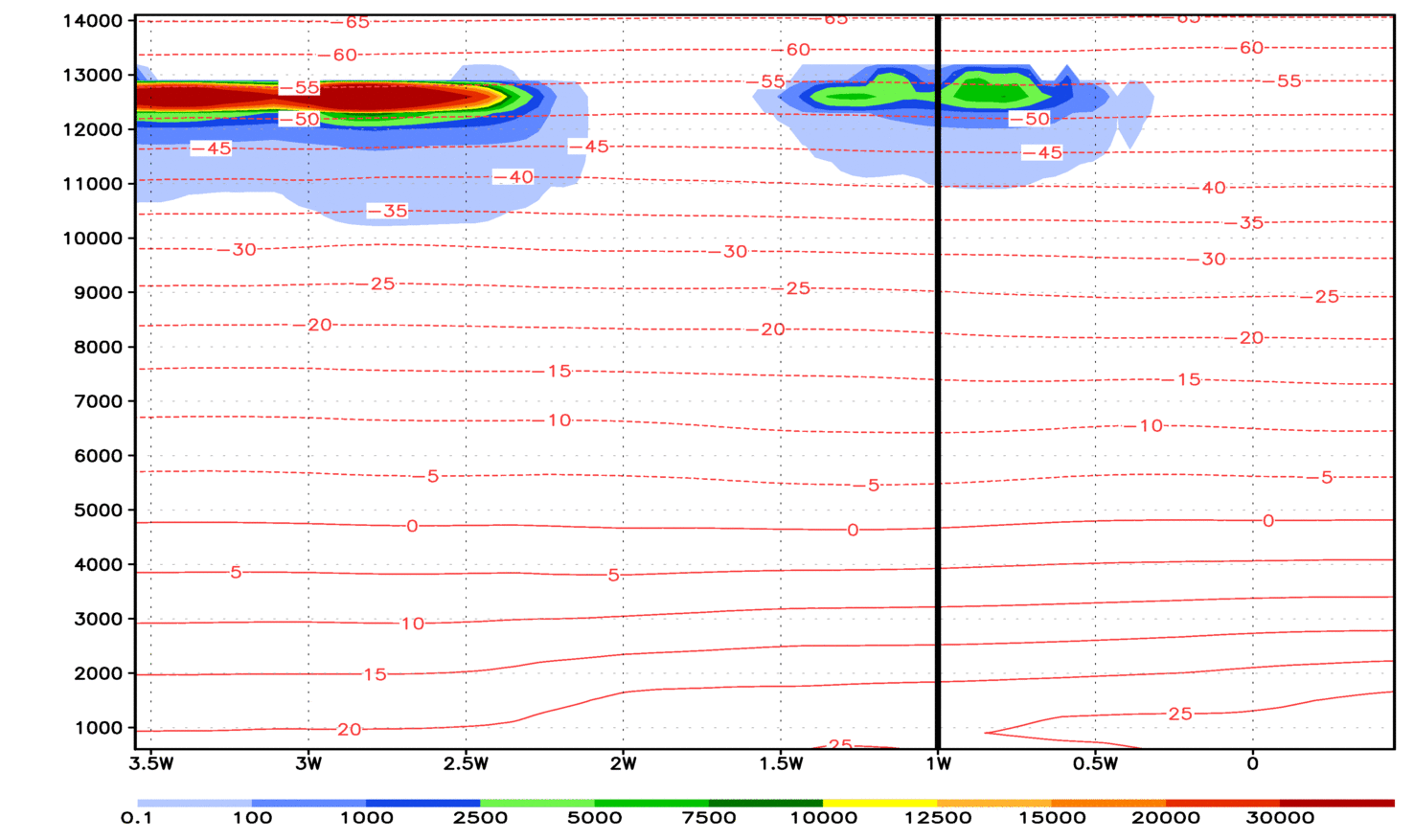
Task: Click the 0.5W x-axis label
Action: pyautogui.click(x=1095, y=763)
